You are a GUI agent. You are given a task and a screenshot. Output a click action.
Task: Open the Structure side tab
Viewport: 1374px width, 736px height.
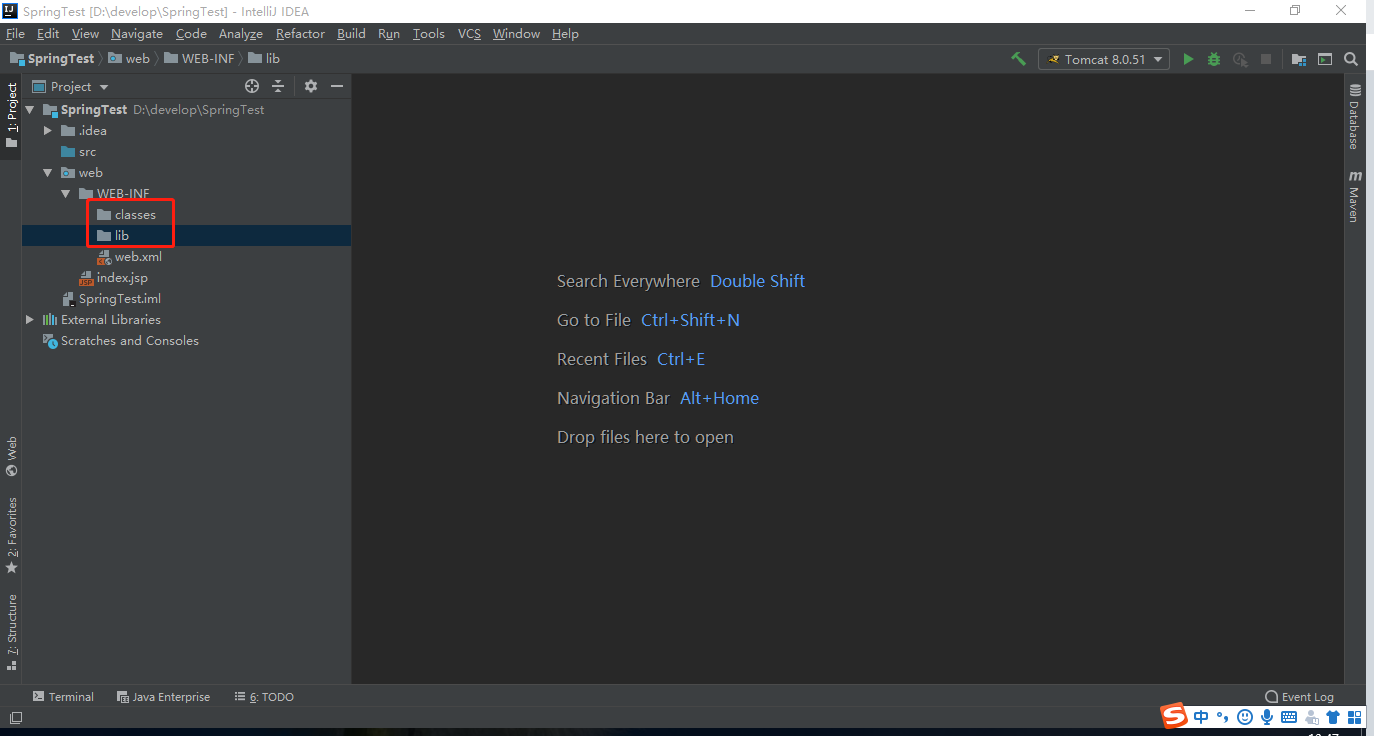(x=11, y=632)
